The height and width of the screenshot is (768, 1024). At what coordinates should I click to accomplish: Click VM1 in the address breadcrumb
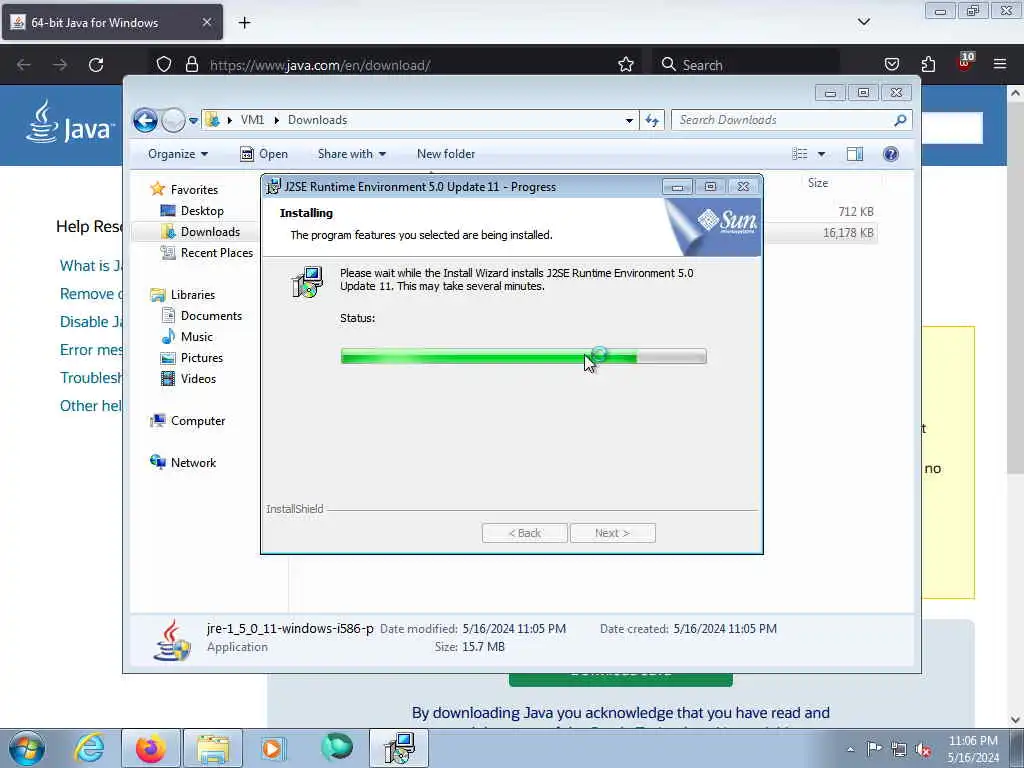pos(252,120)
